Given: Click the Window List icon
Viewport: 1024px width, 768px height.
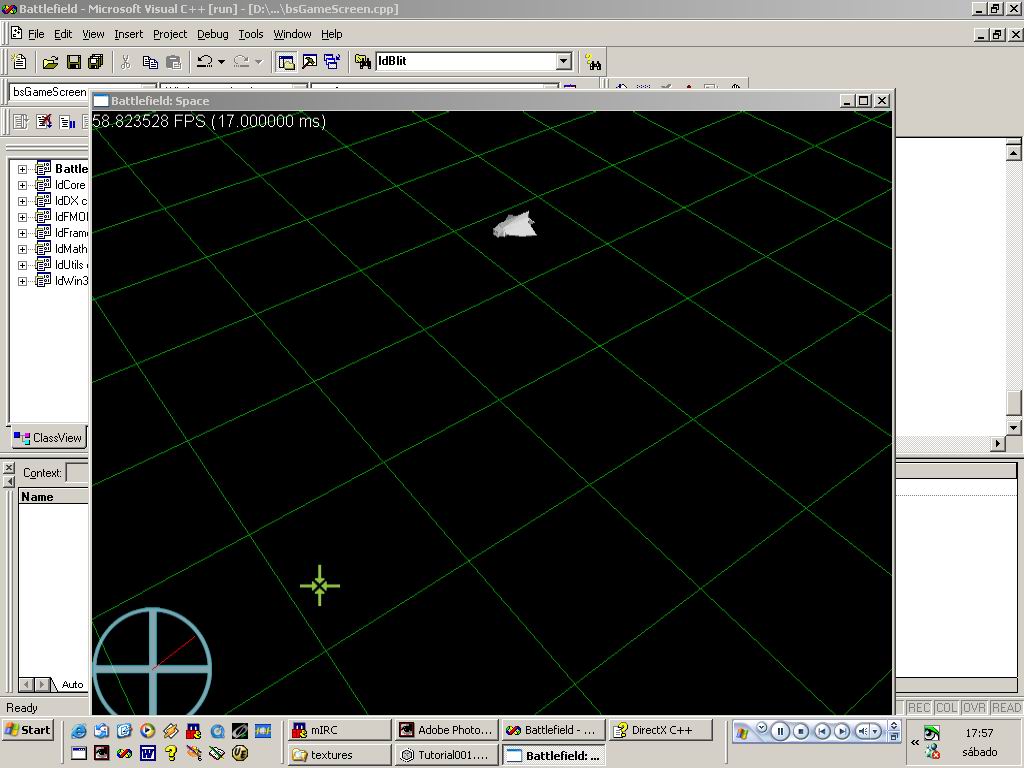Looking at the screenshot, I should 332,62.
